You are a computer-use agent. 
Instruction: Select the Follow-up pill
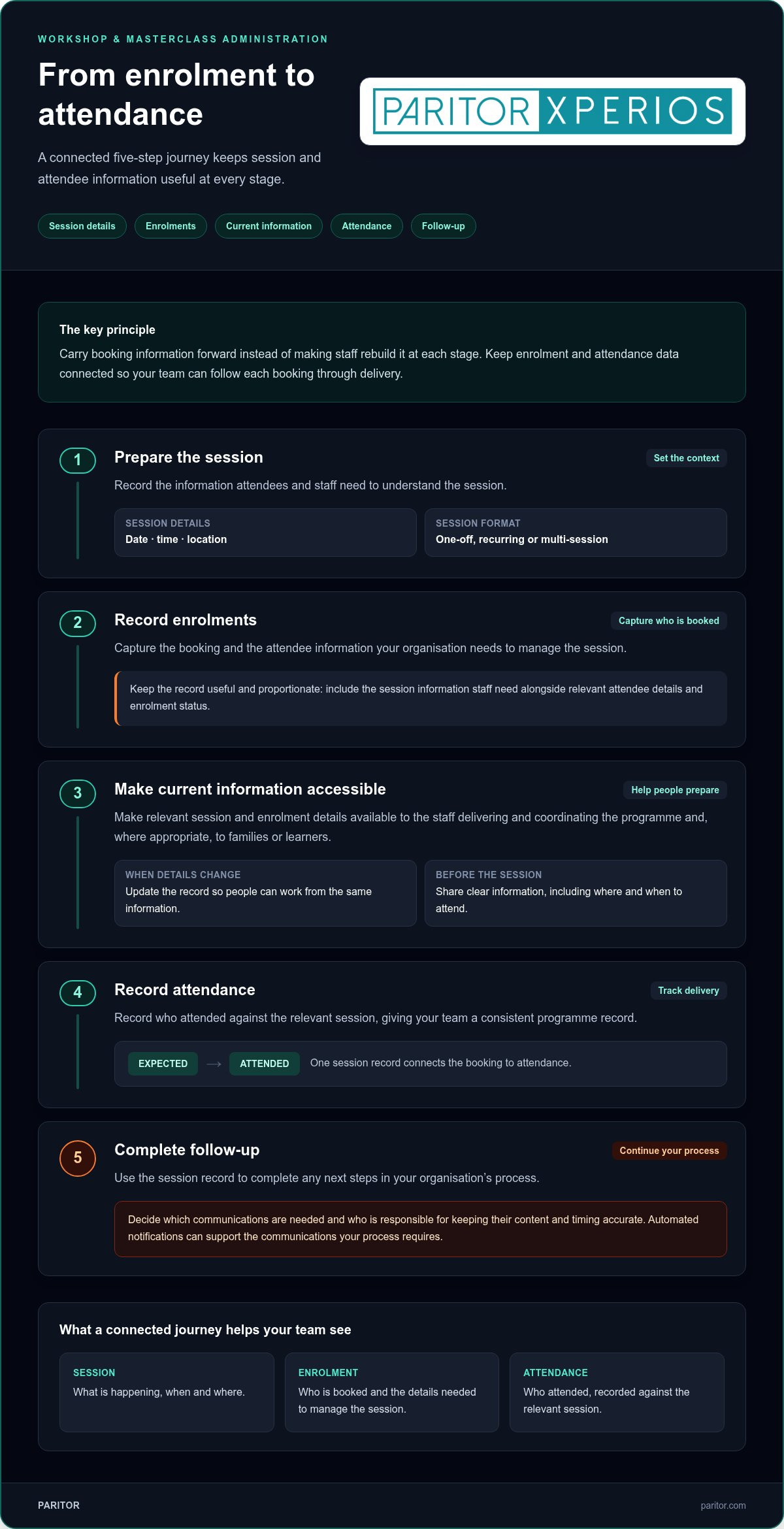(x=444, y=226)
